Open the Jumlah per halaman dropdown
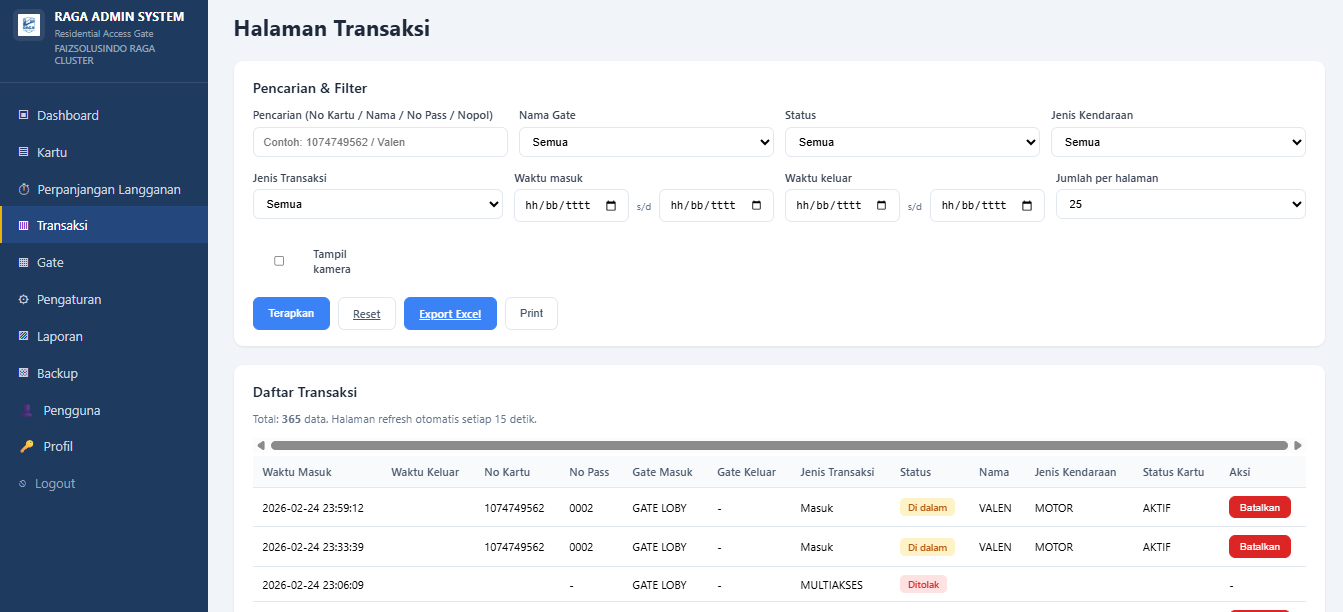This screenshot has width=1343, height=612. [1180, 204]
